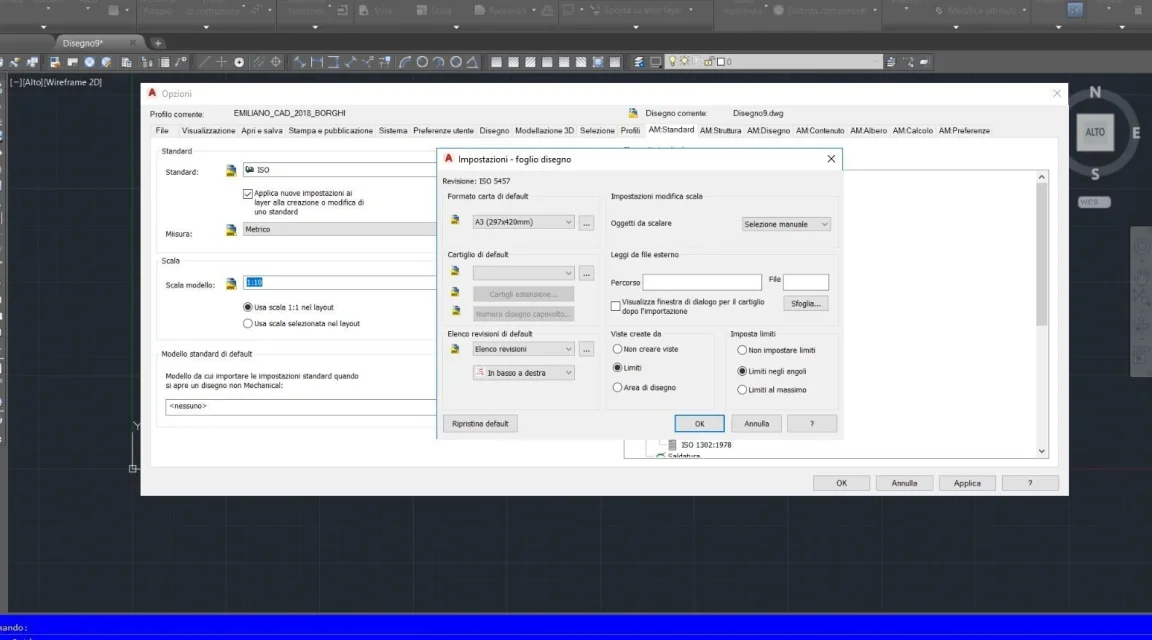Click the monitor icon beside the layer list
This screenshot has height=640, width=1152.
(x=655, y=62)
